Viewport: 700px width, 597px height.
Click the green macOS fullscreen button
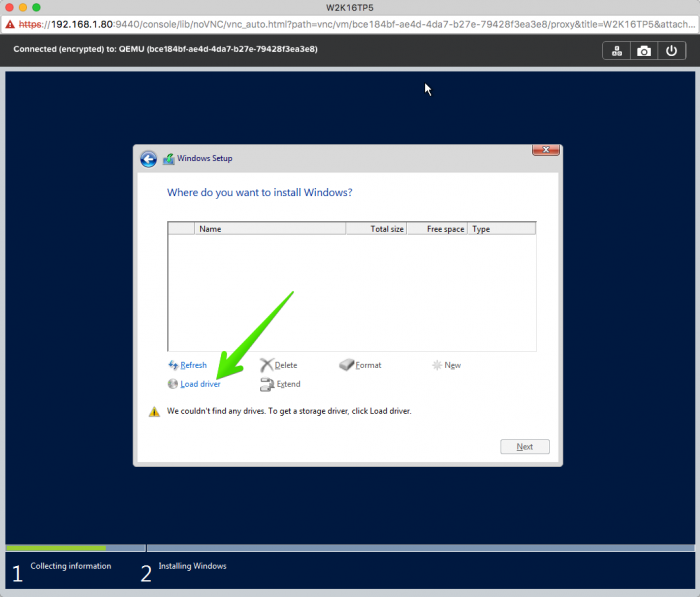click(36, 7)
